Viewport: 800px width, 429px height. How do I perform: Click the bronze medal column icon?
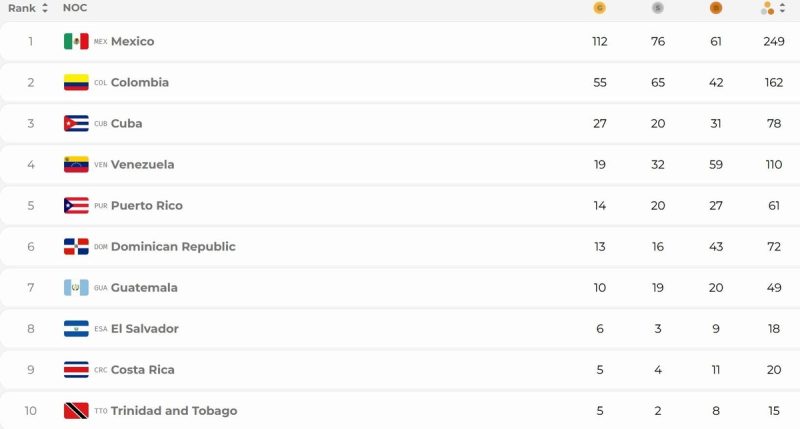716,8
